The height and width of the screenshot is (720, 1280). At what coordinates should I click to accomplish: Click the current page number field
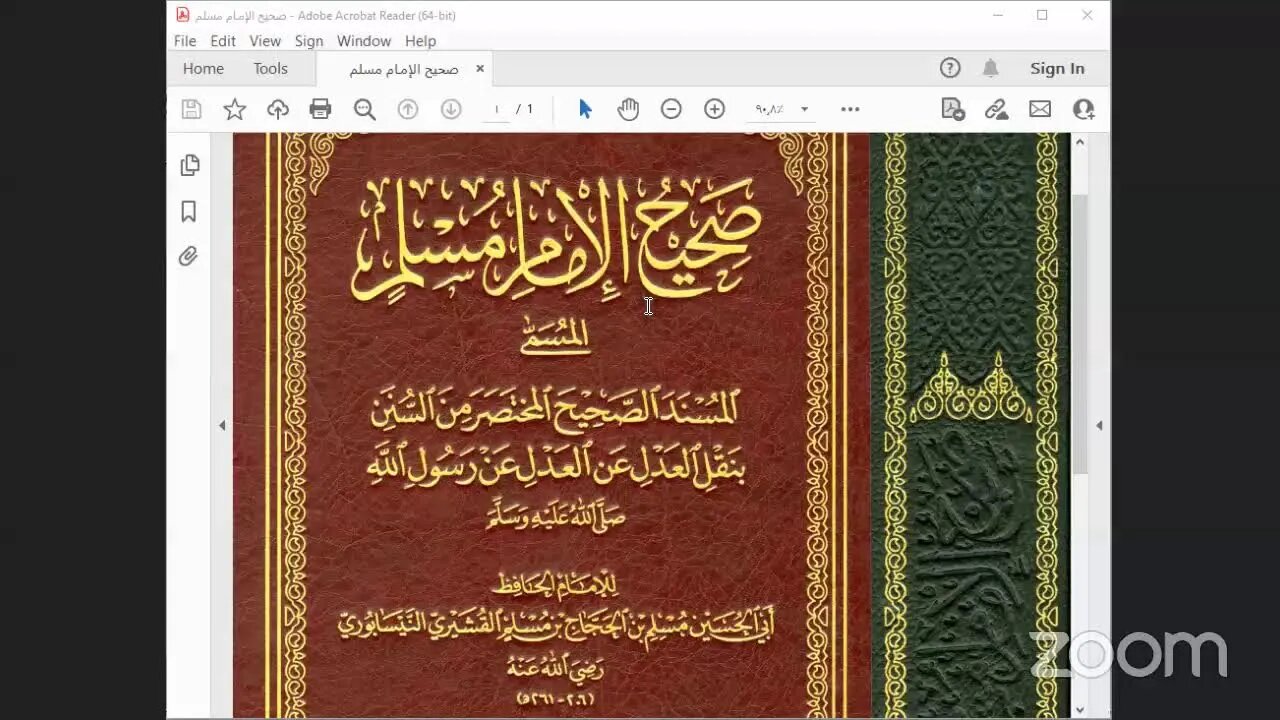(497, 109)
